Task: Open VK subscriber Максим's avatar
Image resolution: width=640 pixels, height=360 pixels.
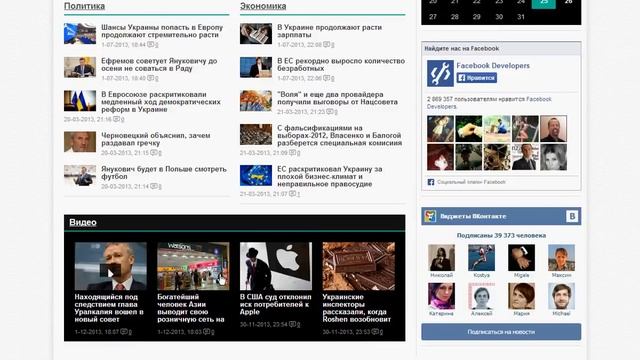Action: [561, 258]
